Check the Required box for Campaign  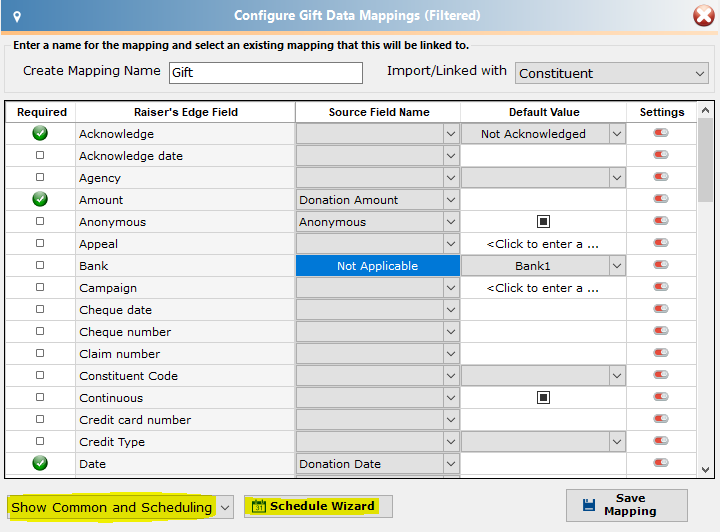pyautogui.click(x=40, y=287)
